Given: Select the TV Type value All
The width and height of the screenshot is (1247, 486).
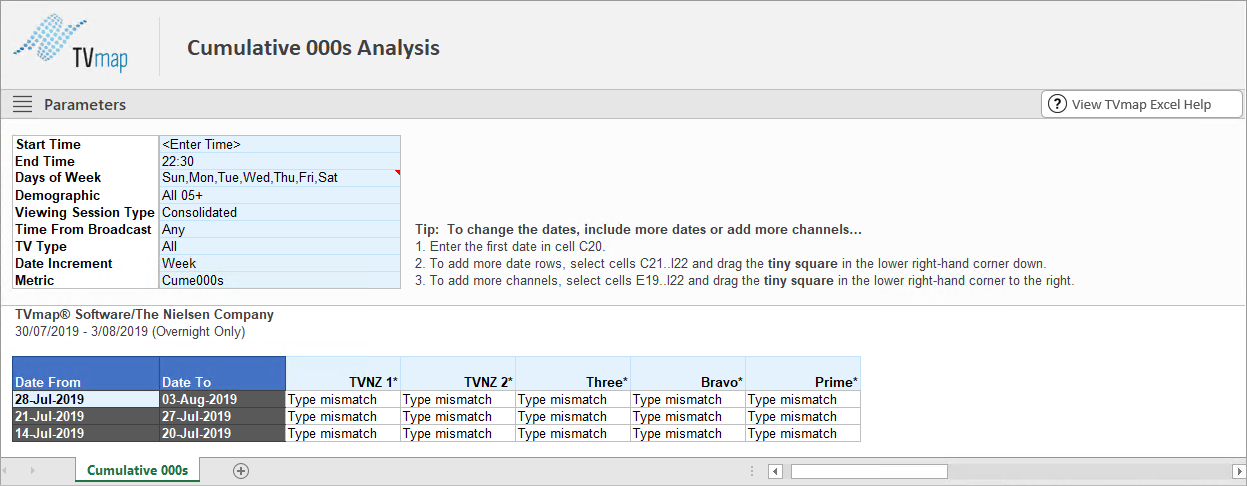Looking at the screenshot, I should click(280, 246).
